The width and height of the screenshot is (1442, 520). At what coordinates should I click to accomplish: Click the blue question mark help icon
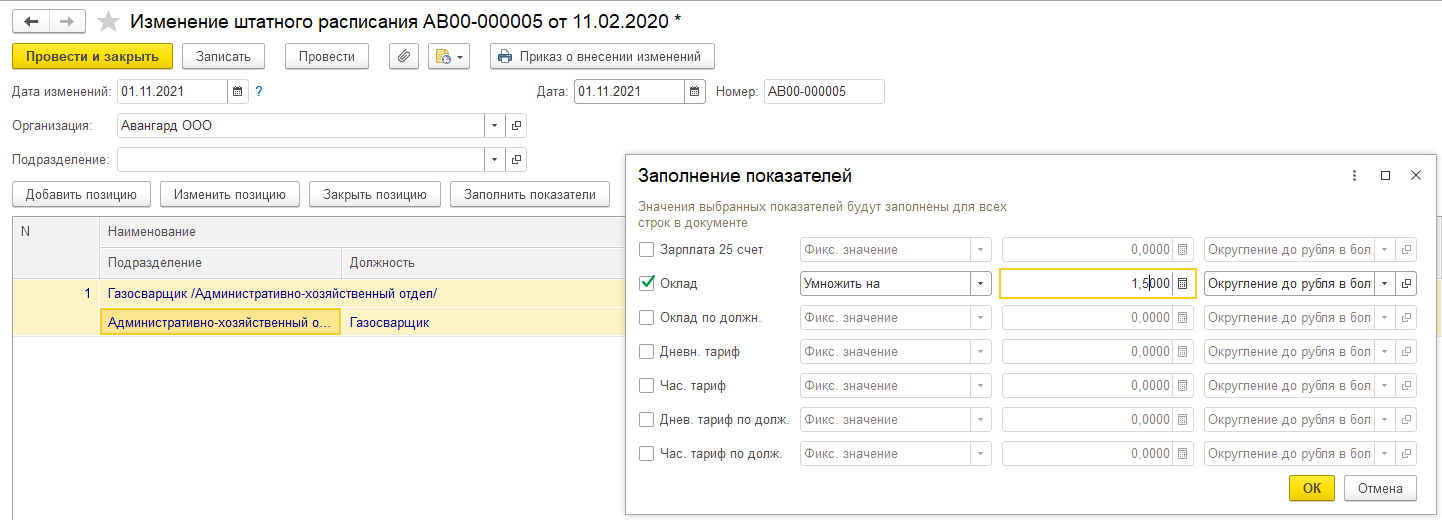[x=259, y=92]
